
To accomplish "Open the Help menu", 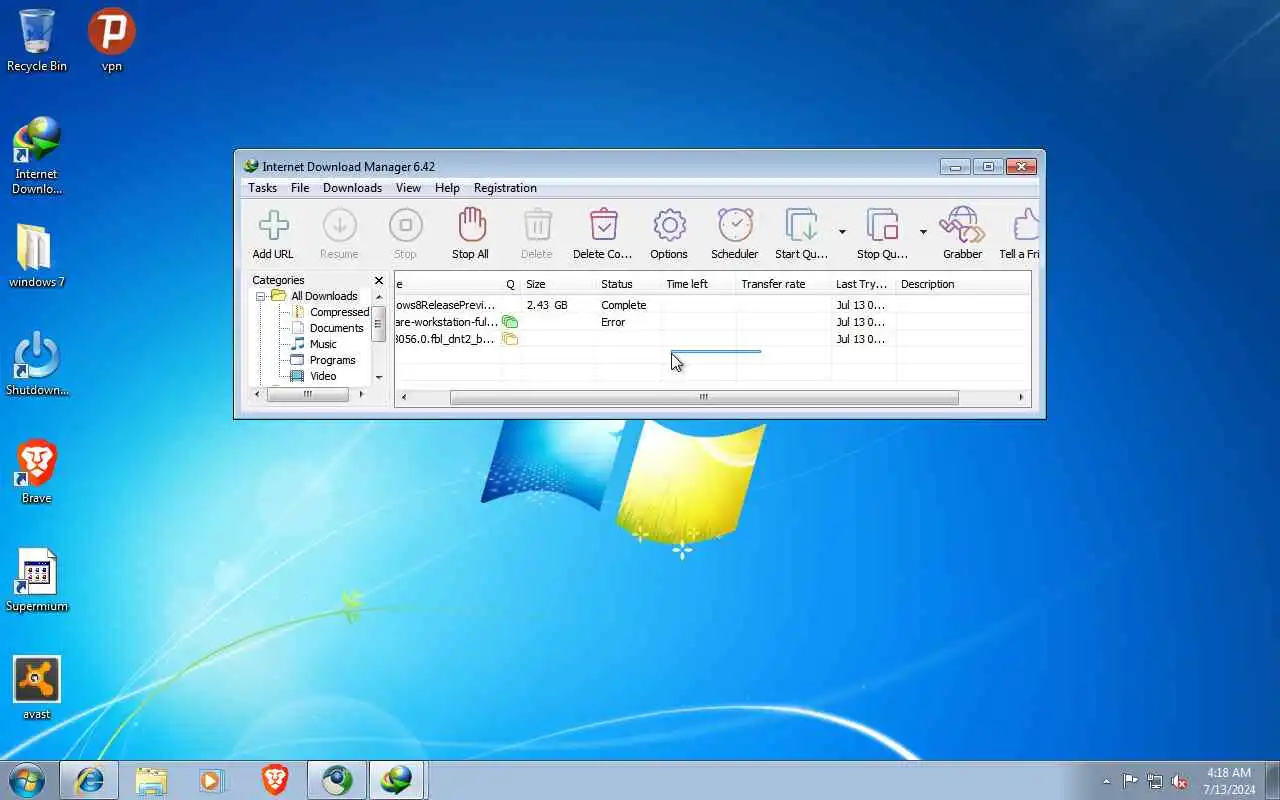I will (x=447, y=188).
